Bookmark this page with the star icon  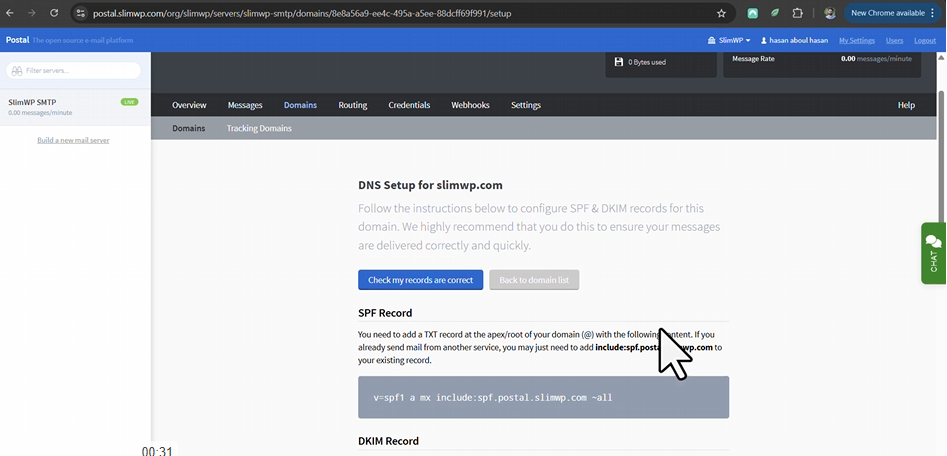click(x=721, y=13)
